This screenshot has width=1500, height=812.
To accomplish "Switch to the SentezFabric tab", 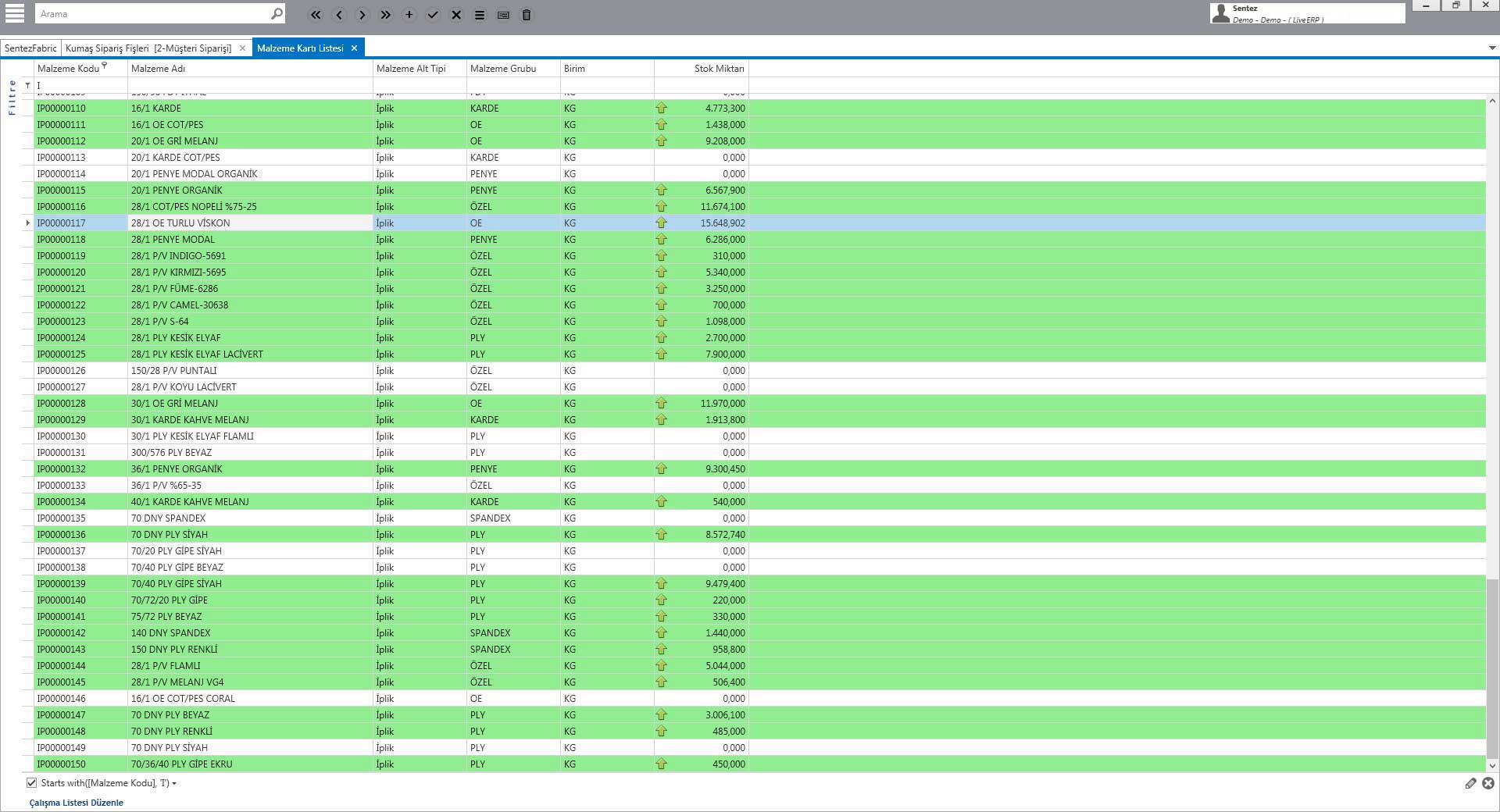I will (x=30, y=48).
